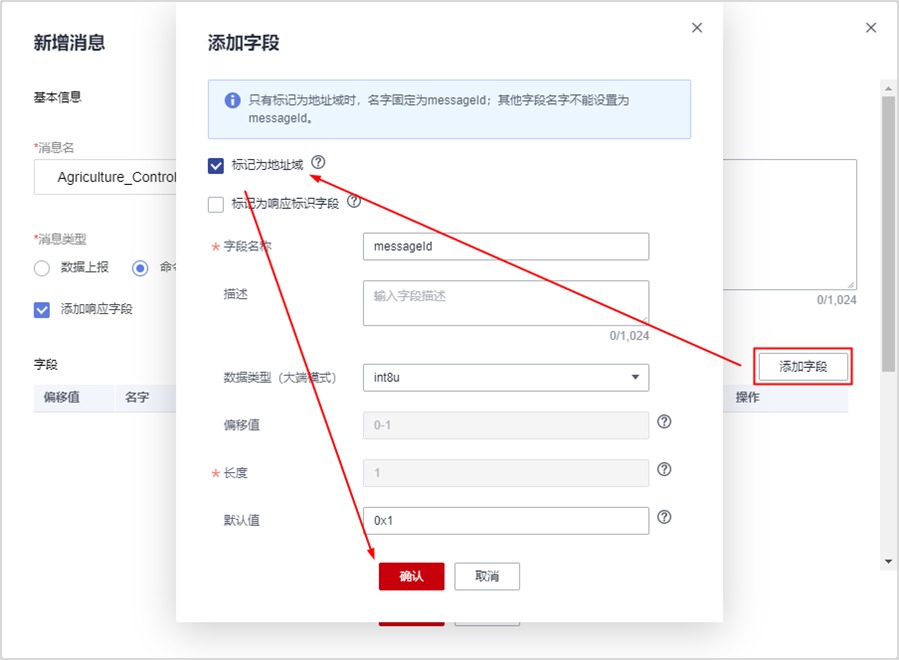Click the scrollbar down arrow on right

(x=888, y=562)
